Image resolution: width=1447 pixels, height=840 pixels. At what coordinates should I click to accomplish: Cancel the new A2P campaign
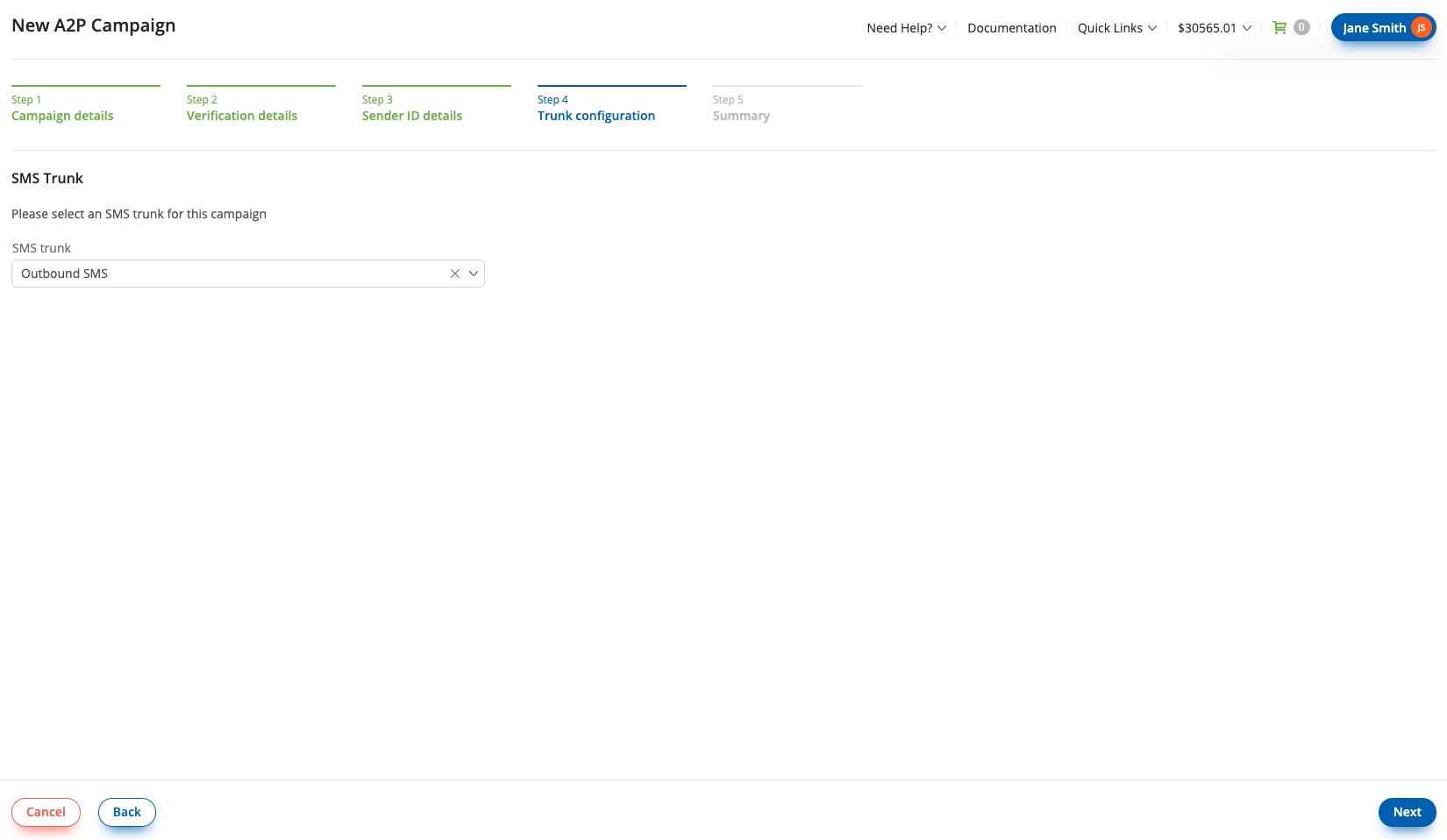tap(46, 812)
